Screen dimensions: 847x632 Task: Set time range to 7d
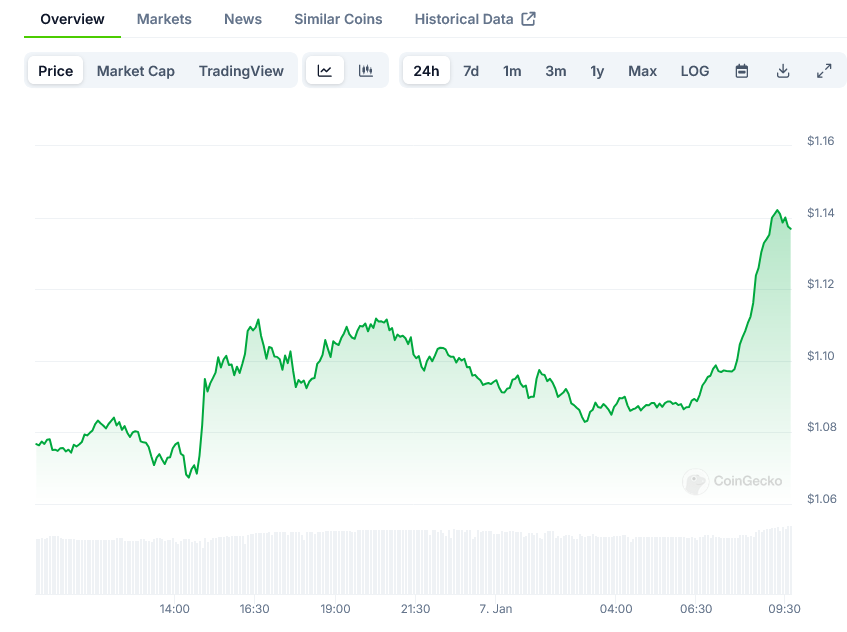click(x=471, y=71)
